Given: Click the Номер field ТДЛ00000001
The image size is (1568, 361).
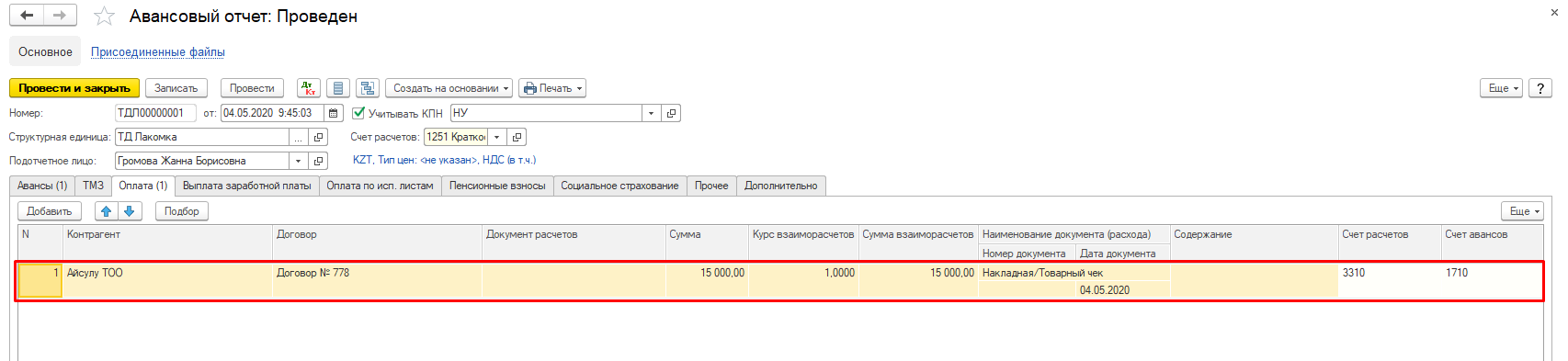Looking at the screenshot, I should [x=155, y=113].
